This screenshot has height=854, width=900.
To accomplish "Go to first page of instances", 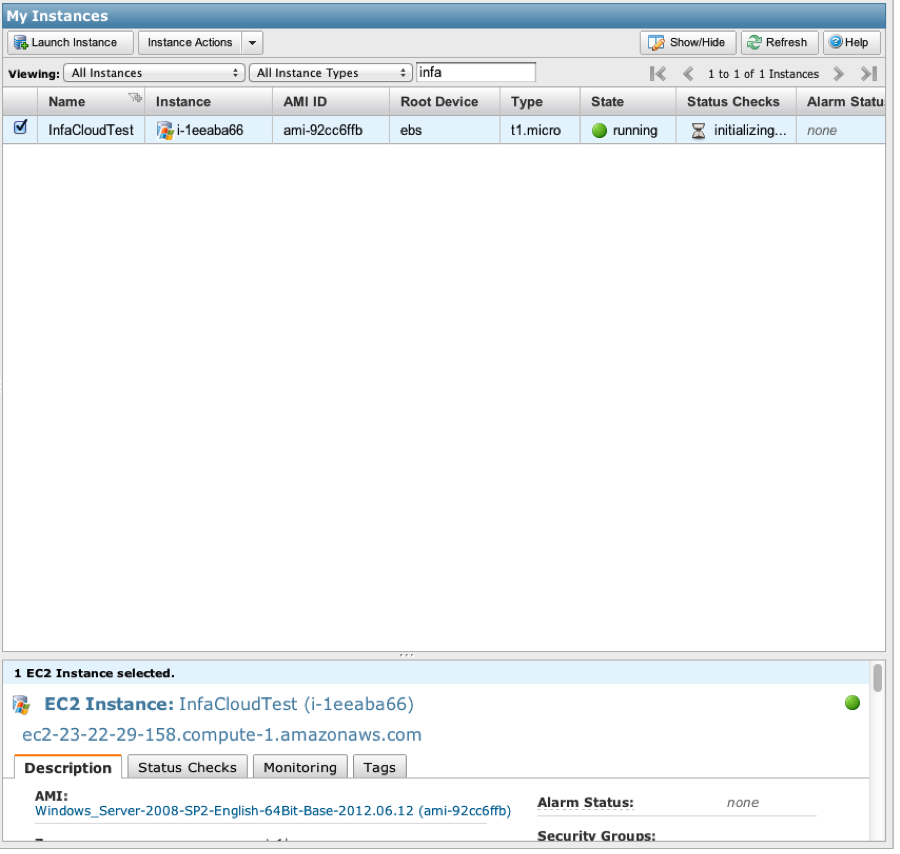I will [658, 73].
